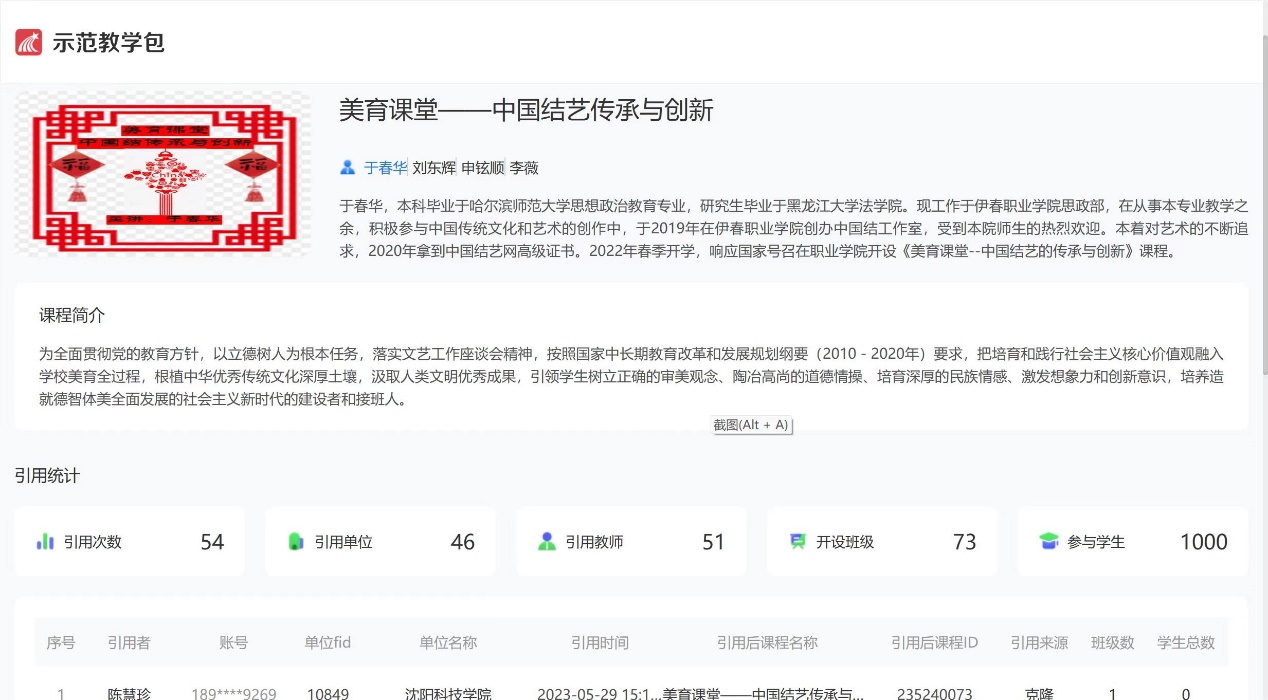Viewport: 1268px width, 700px height.
Task: Open the course cover thumbnail image
Action: pyautogui.click(x=163, y=174)
